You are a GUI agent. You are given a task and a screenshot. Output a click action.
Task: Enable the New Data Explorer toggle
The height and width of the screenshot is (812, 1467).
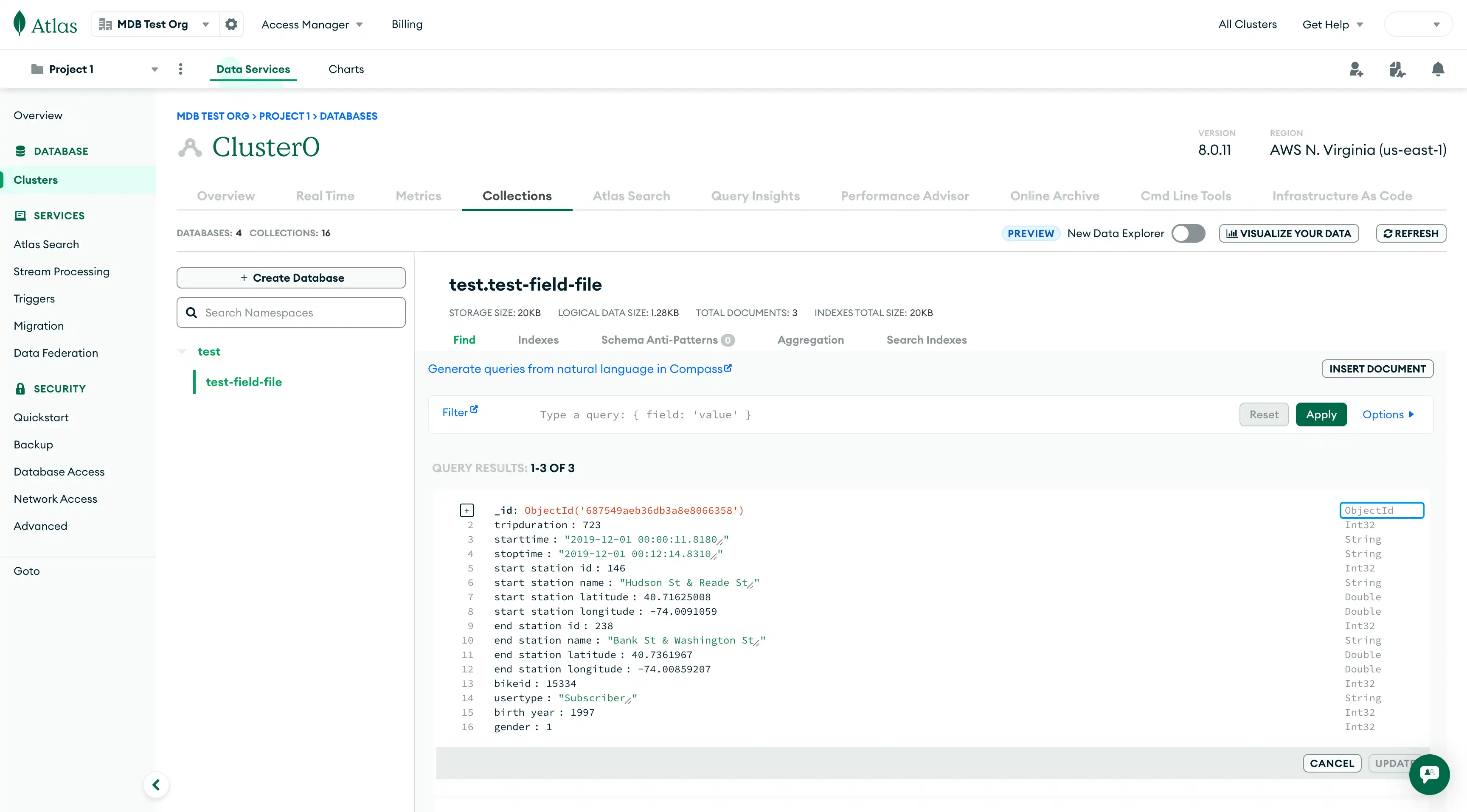click(x=1188, y=233)
